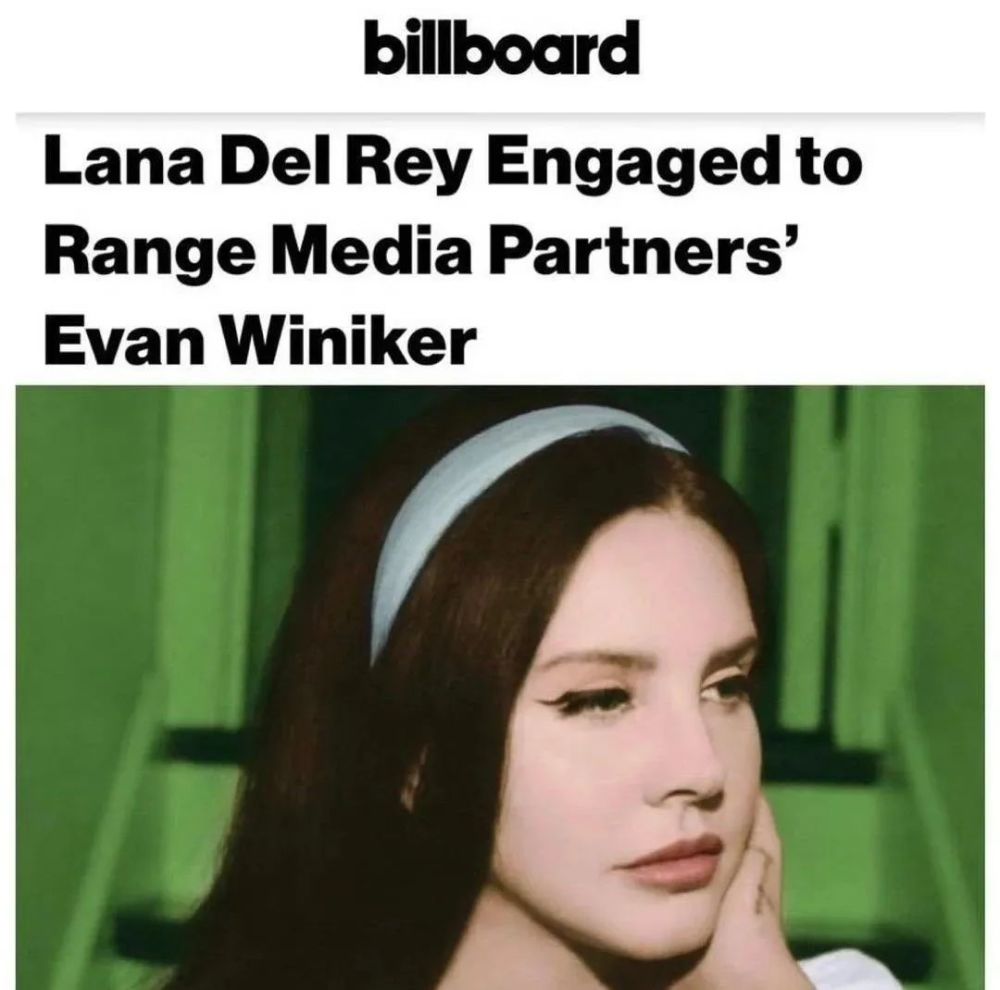This screenshot has height=990, width=1000.
Task: Open the article photo of the woman
Action: coord(500,687)
